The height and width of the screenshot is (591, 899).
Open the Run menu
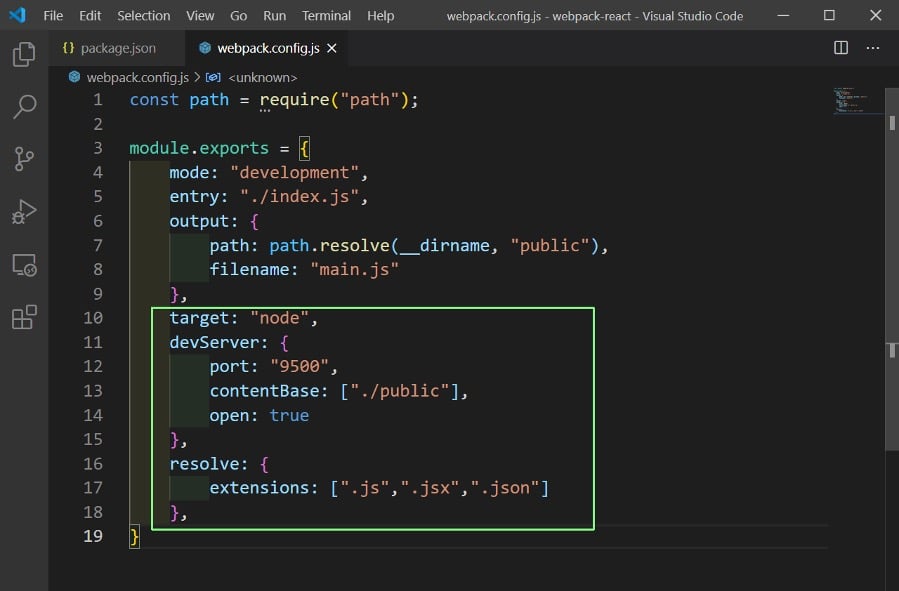[x=275, y=15]
